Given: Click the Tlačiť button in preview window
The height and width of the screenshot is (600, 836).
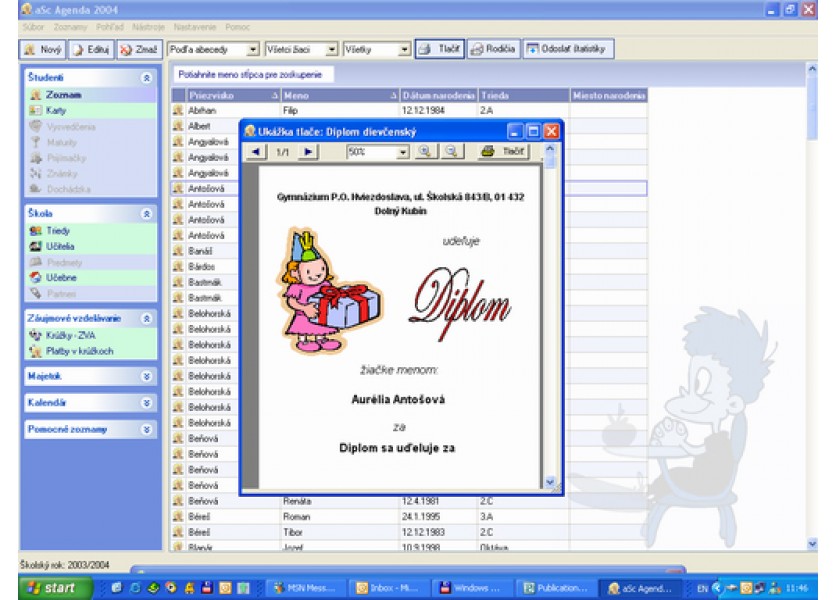Looking at the screenshot, I should click(x=503, y=152).
